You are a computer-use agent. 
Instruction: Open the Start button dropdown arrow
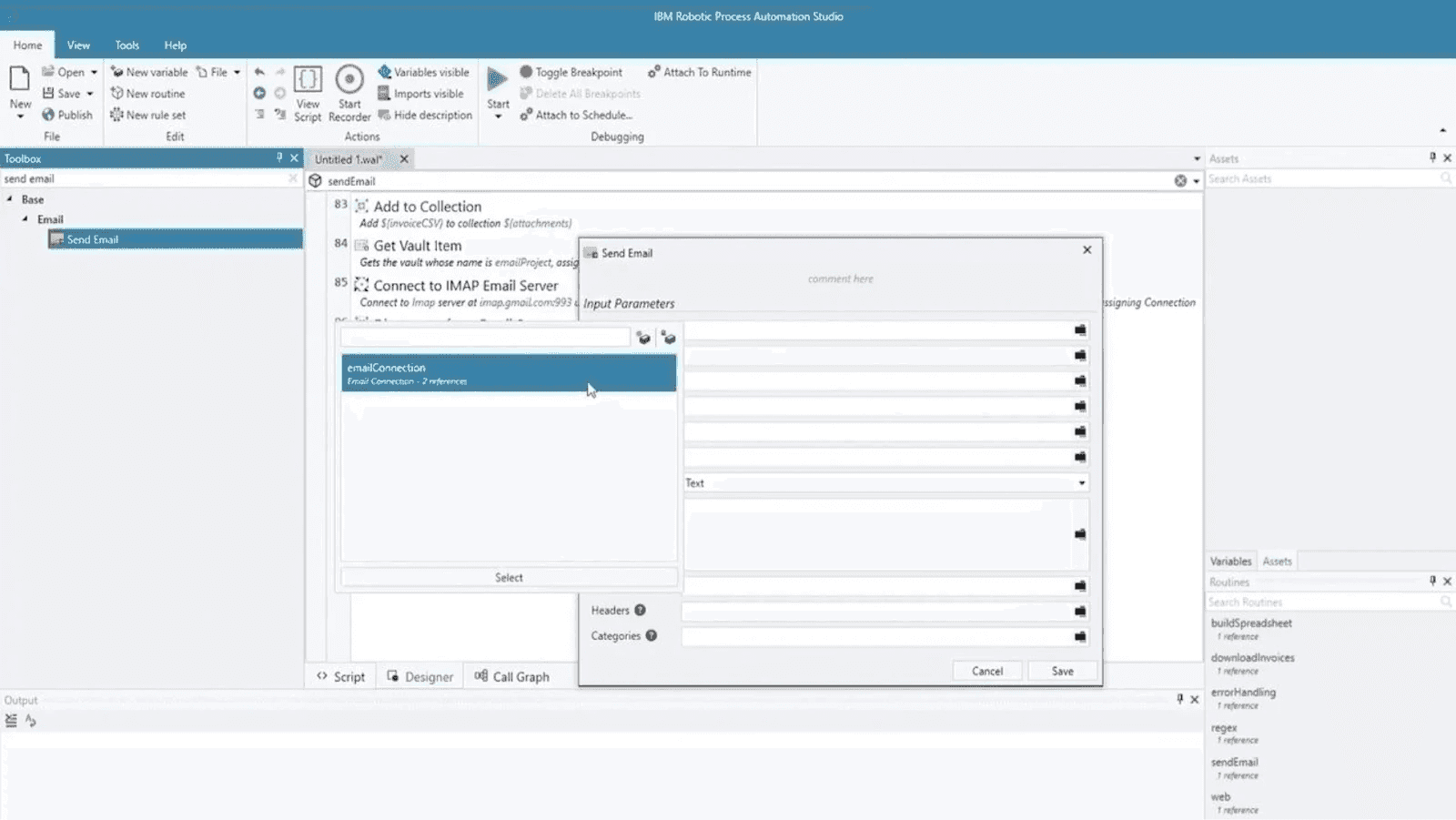tap(497, 116)
